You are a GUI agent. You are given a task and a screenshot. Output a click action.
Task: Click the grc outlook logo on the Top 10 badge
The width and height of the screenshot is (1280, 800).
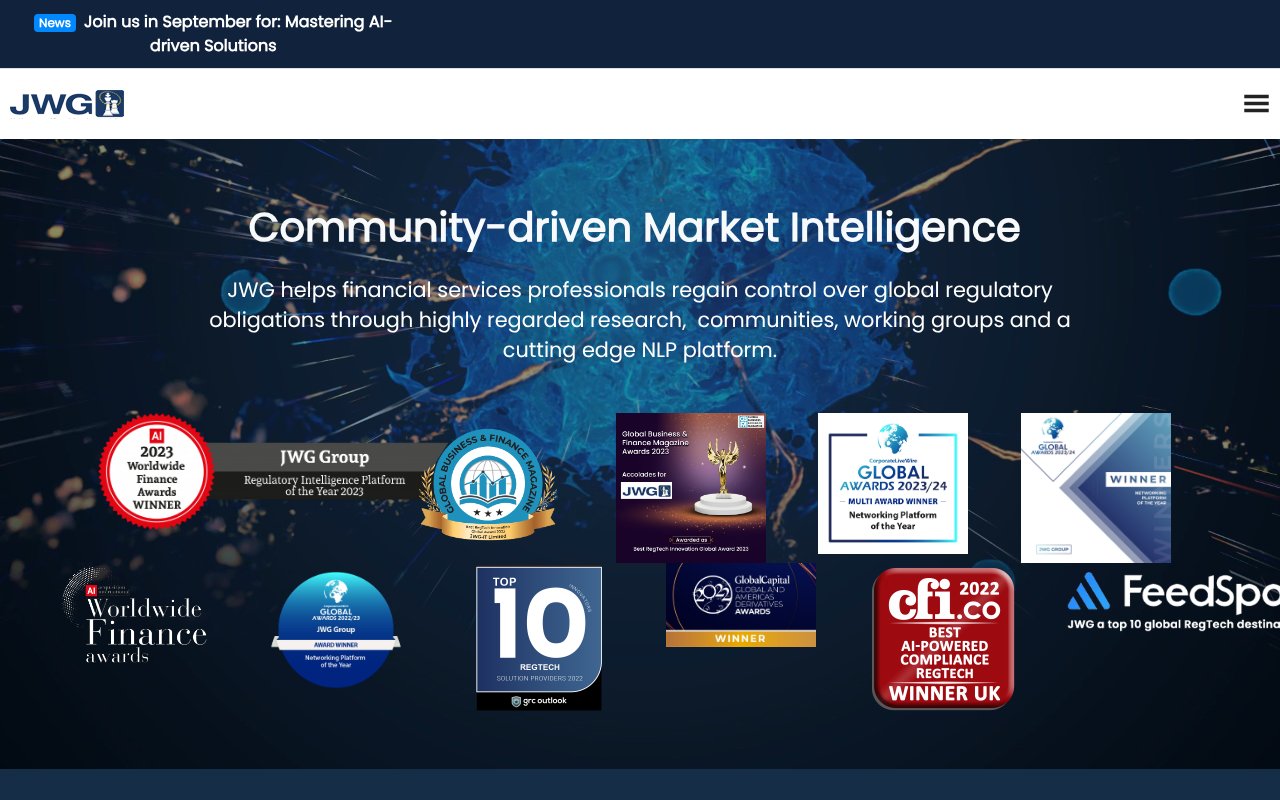click(538, 700)
